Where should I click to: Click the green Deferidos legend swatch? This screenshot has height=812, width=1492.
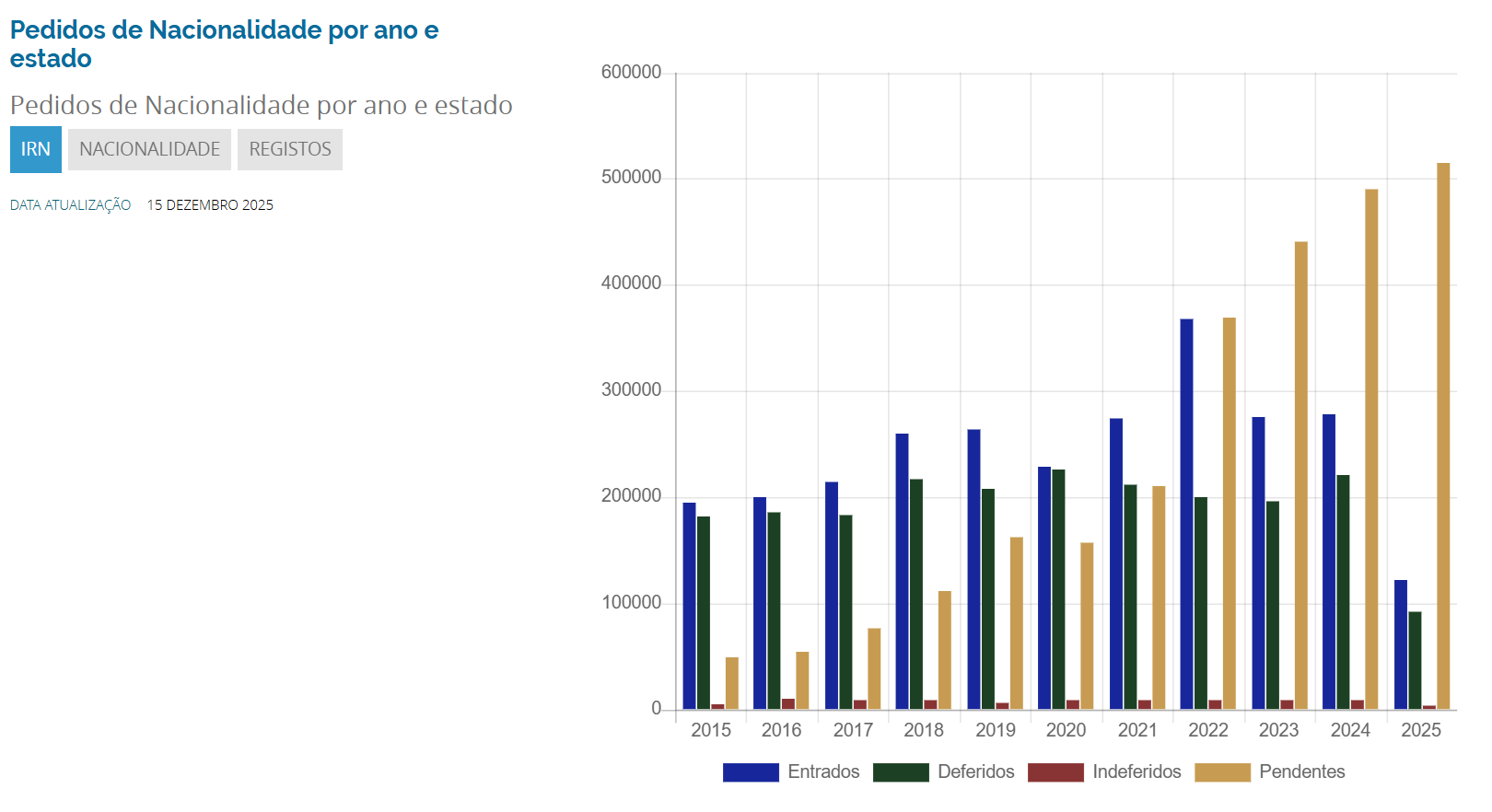tap(901, 772)
